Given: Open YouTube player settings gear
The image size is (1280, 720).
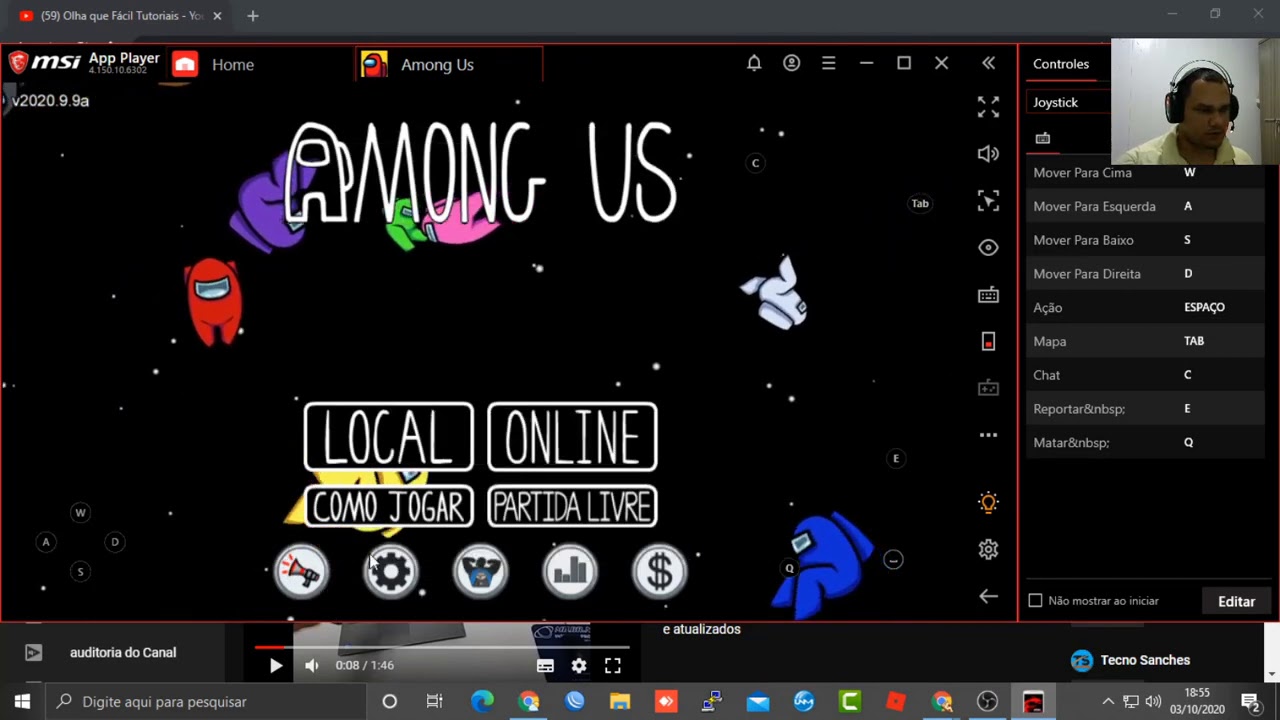Looking at the screenshot, I should 579,665.
